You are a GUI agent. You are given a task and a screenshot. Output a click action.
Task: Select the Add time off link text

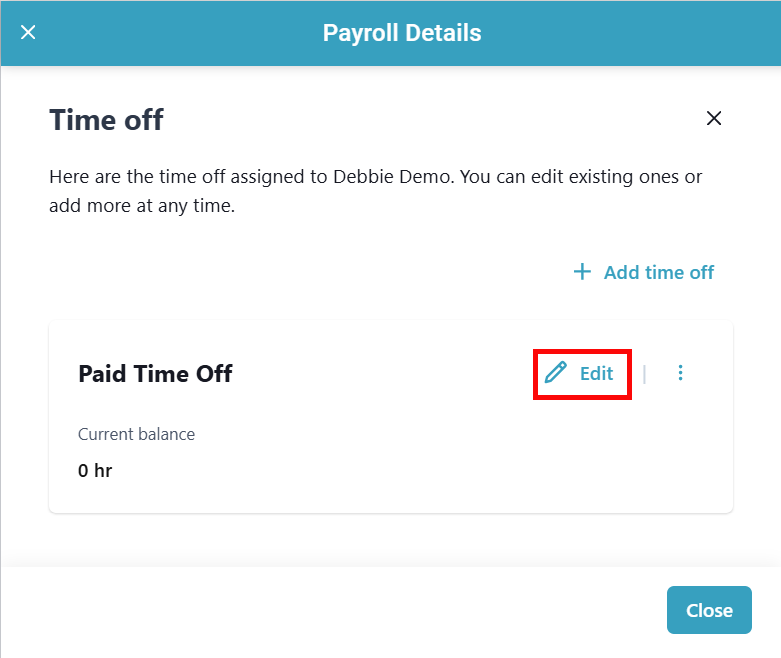click(658, 272)
